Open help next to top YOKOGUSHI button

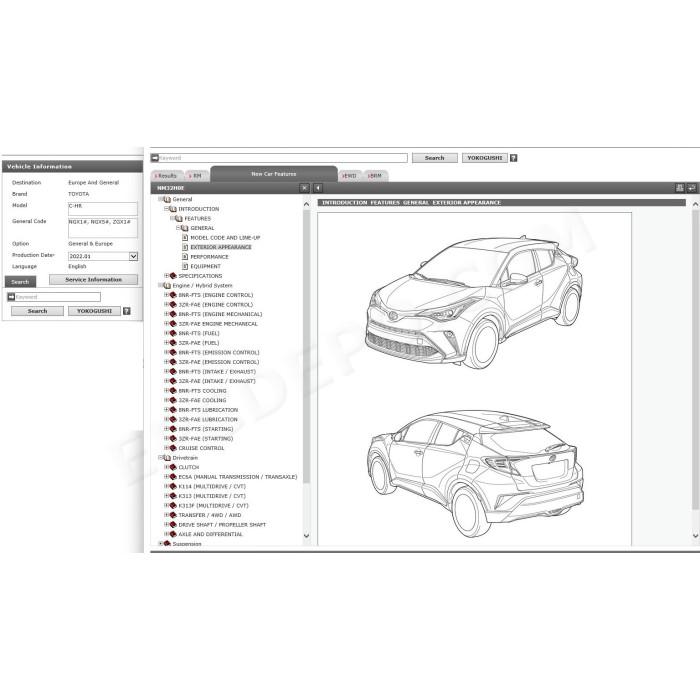[x=513, y=158]
